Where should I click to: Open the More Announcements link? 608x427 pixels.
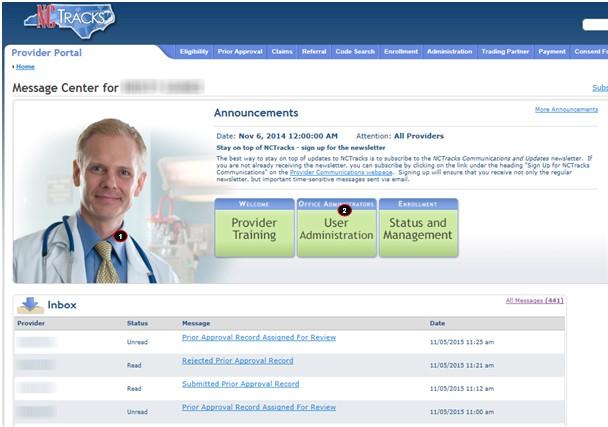pos(566,109)
